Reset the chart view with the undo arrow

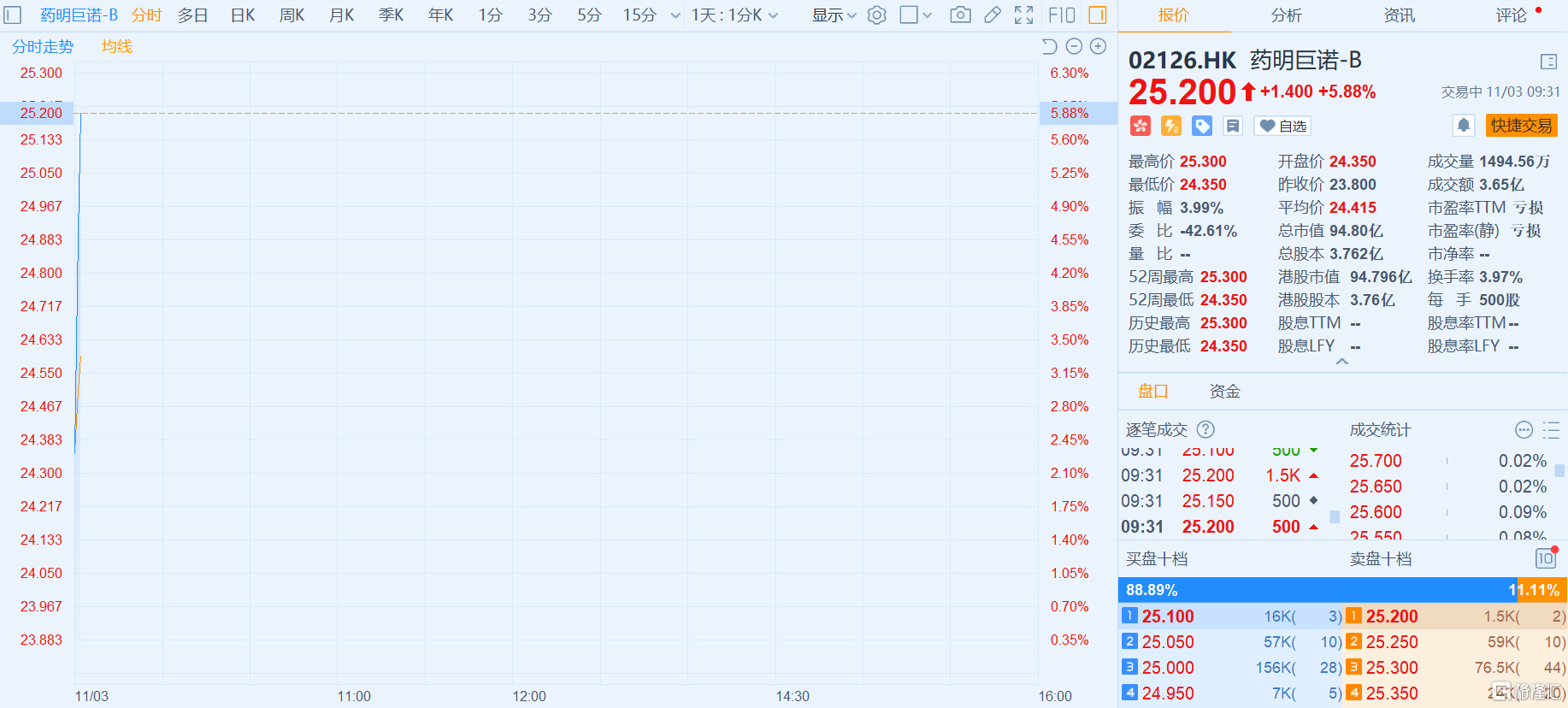(1050, 47)
